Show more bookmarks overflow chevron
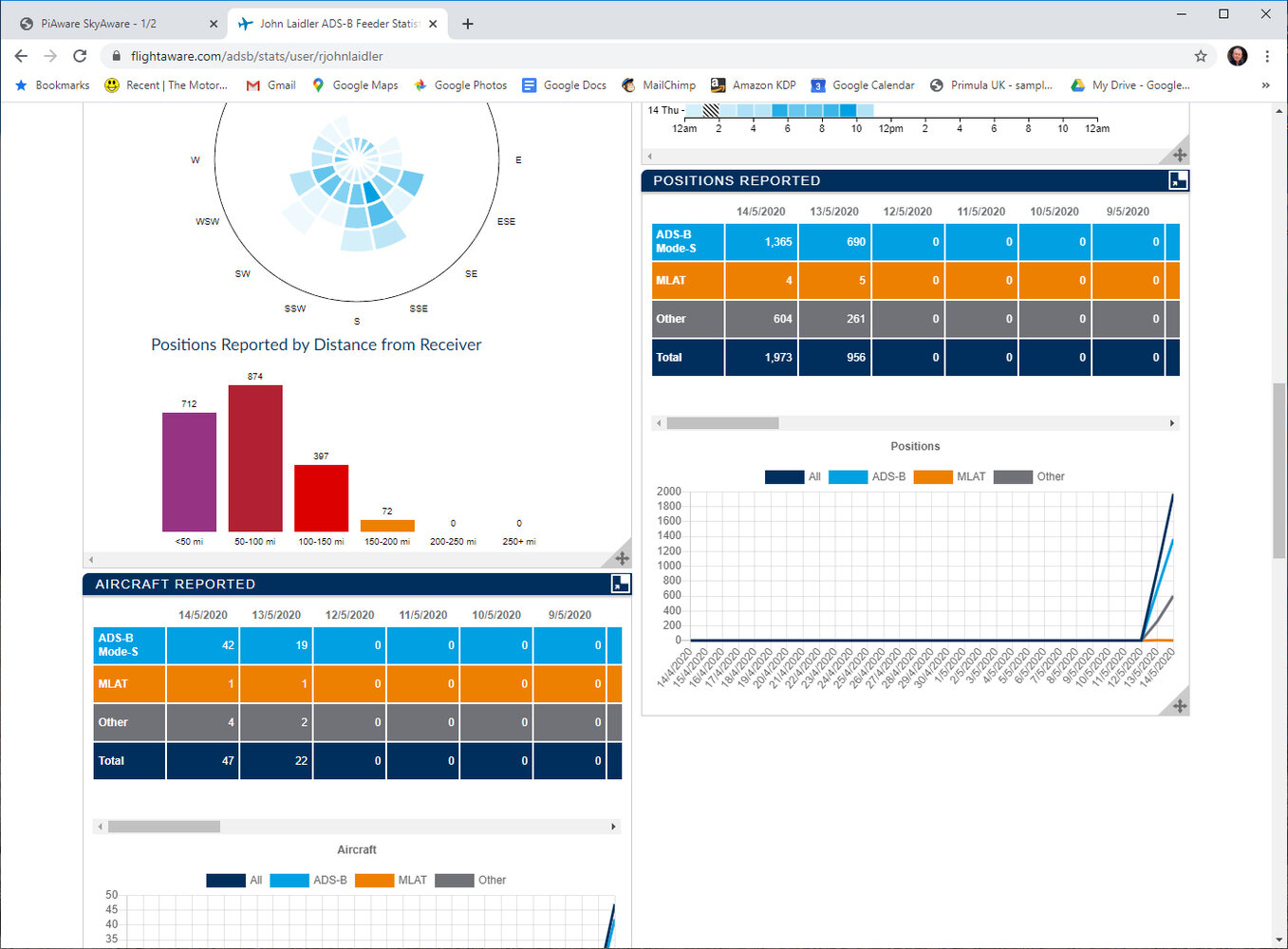The height and width of the screenshot is (949, 1288). pos(1265,85)
